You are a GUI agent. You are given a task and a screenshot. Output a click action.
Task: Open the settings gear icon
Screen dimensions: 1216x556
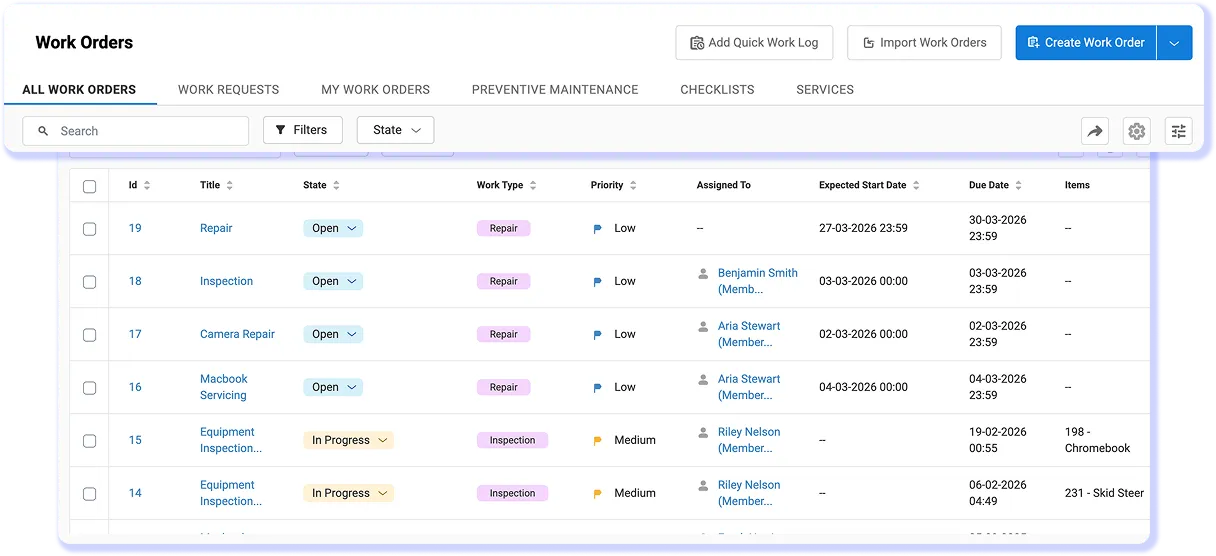click(x=1136, y=131)
